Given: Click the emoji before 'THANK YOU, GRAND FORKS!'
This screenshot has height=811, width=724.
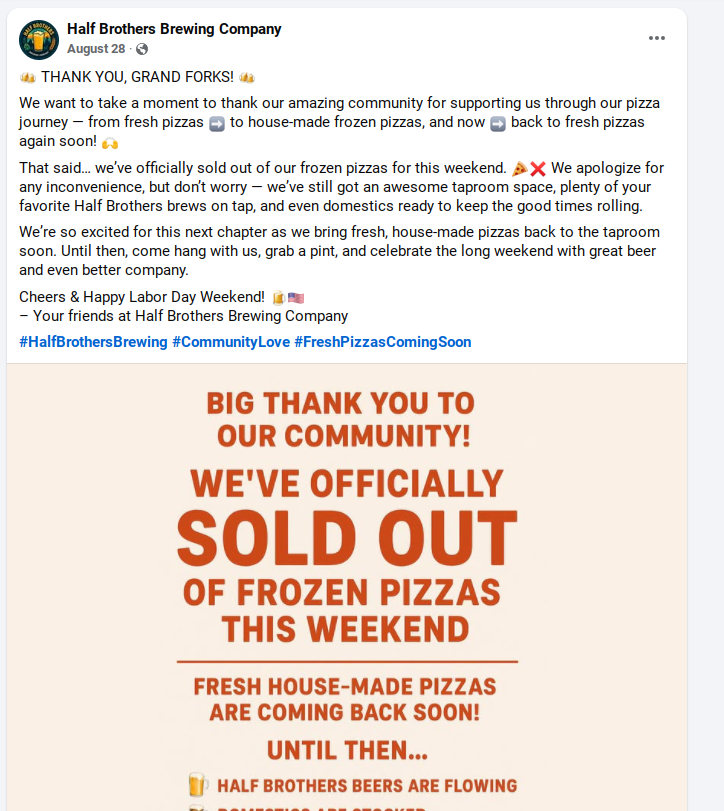Looking at the screenshot, I should pyautogui.click(x=28, y=77).
